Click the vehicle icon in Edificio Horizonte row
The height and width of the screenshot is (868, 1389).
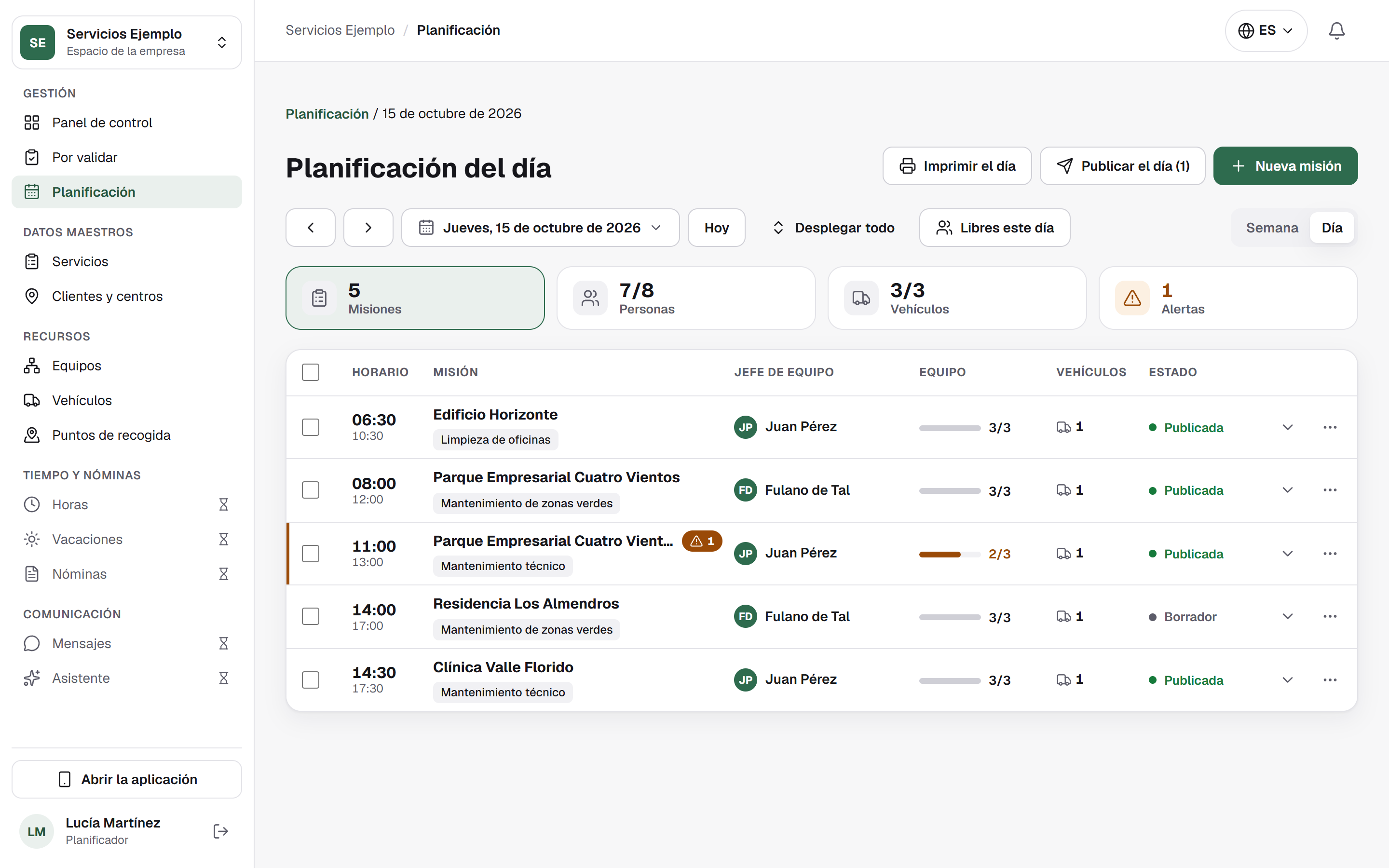[x=1063, y=427]
